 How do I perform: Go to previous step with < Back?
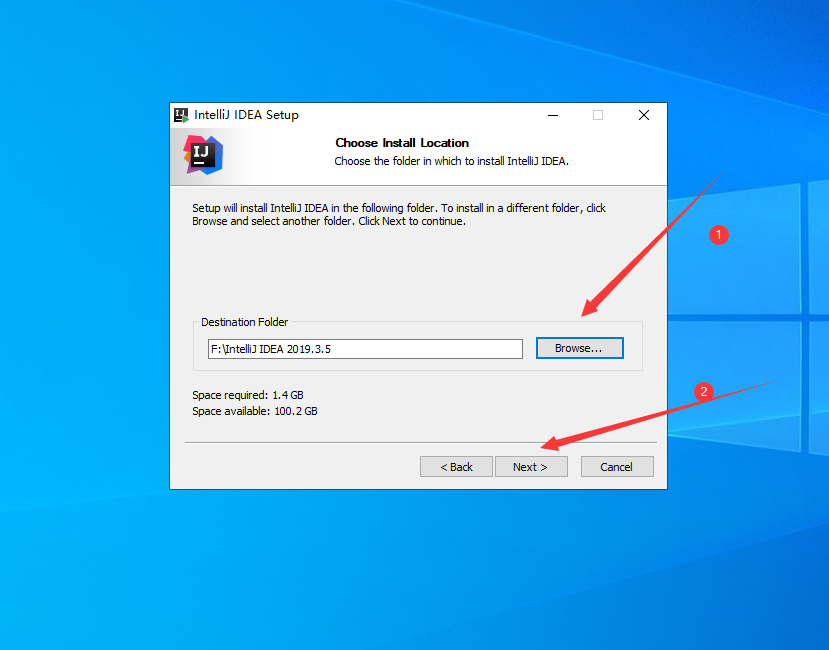[x=456, y=467]
